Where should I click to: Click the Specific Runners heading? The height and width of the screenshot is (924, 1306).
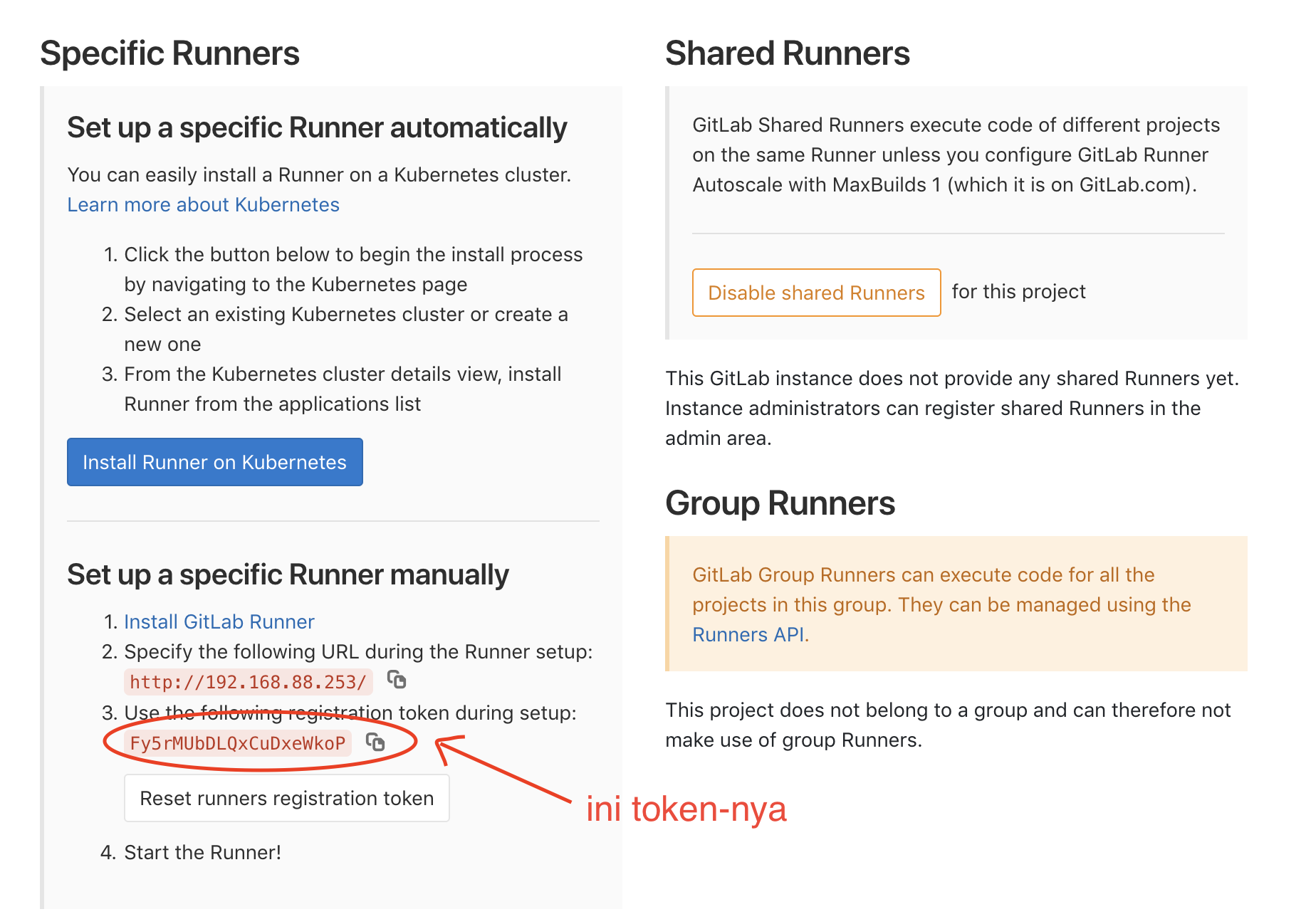(170, 53)
